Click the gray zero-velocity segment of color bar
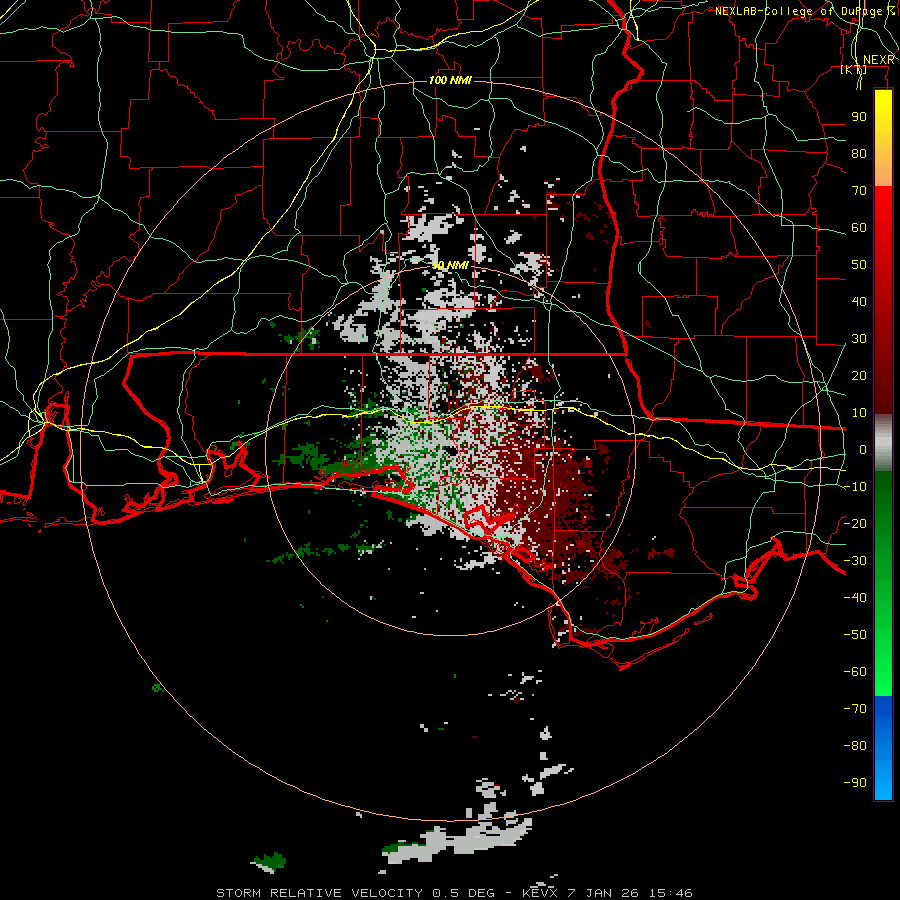Viewport: 900px width, 900px height. coord(883,442)
